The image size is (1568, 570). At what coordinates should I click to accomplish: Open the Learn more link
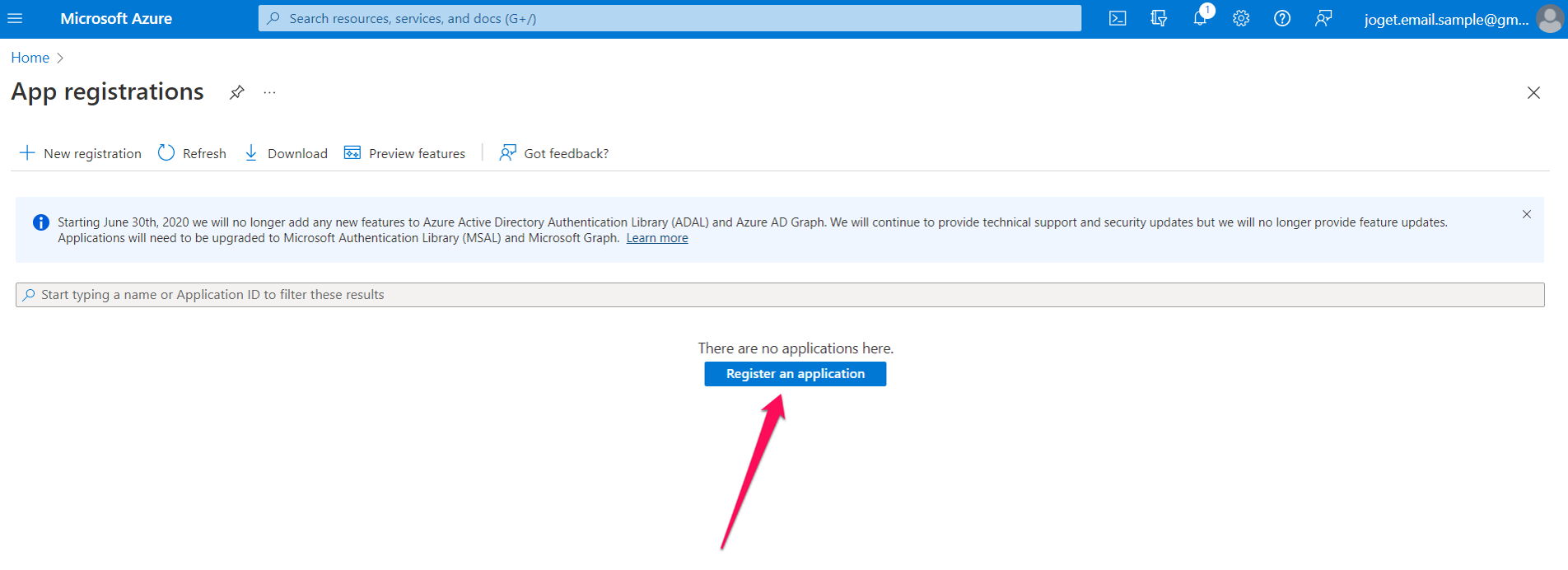[657, 238]
